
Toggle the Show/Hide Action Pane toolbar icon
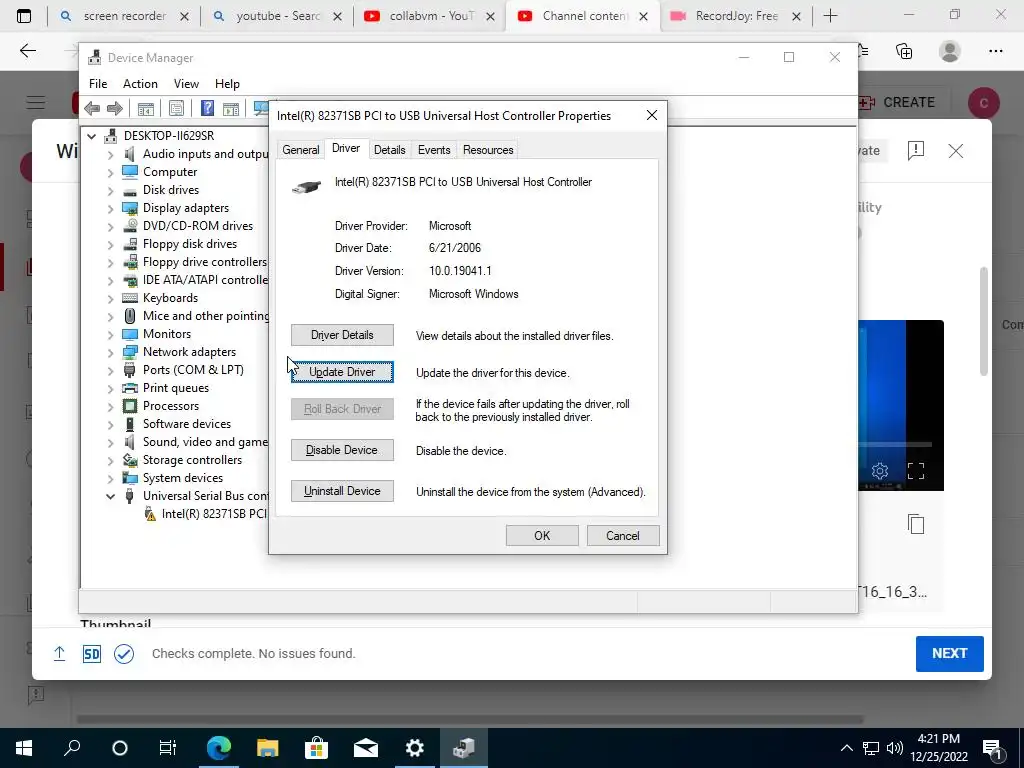pyautogui.click(x=231, y=108)
